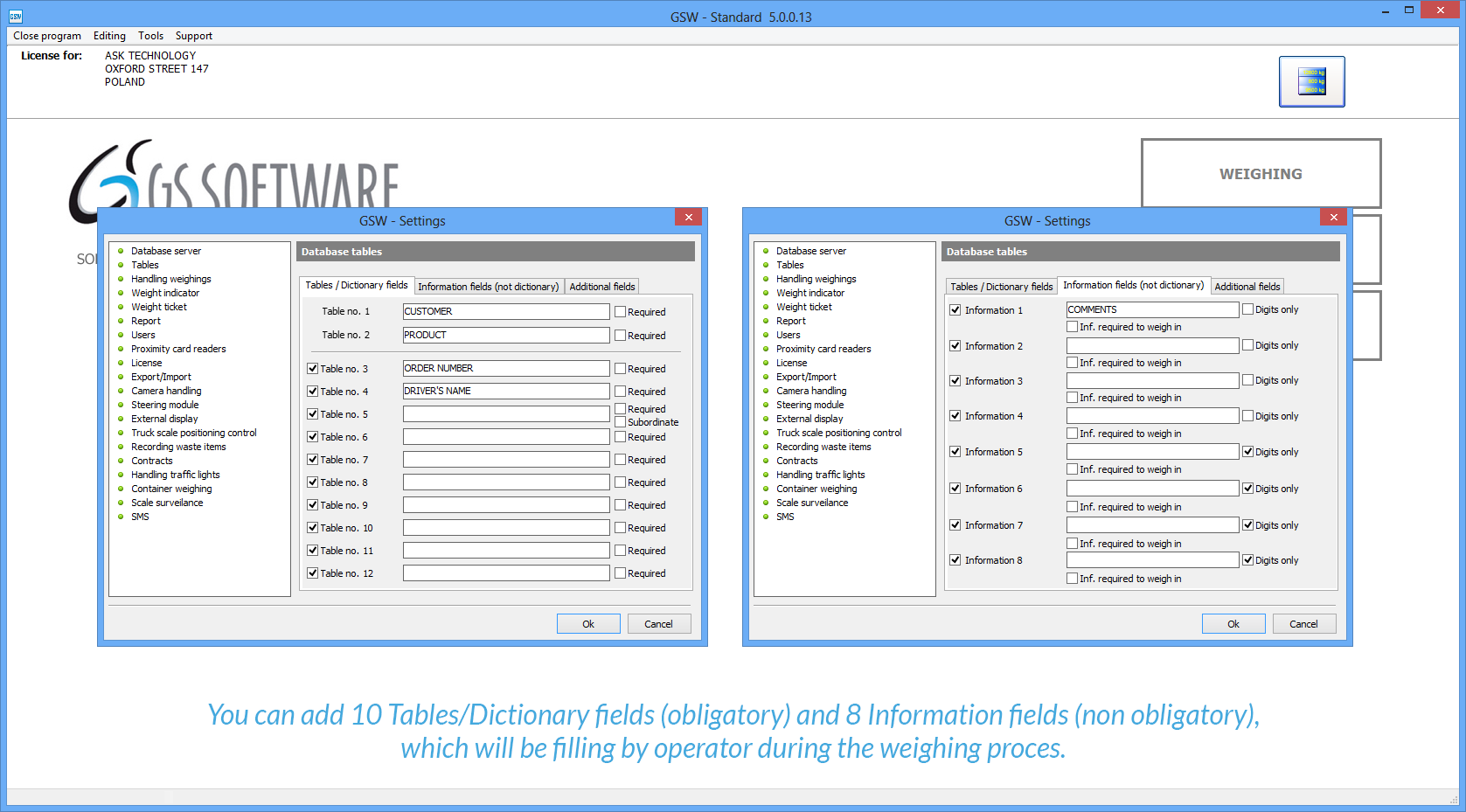Toggle the Subordinate checkbox
Image resolution: width=1466 pixels, height=812 pixels.
coord(621,422)
